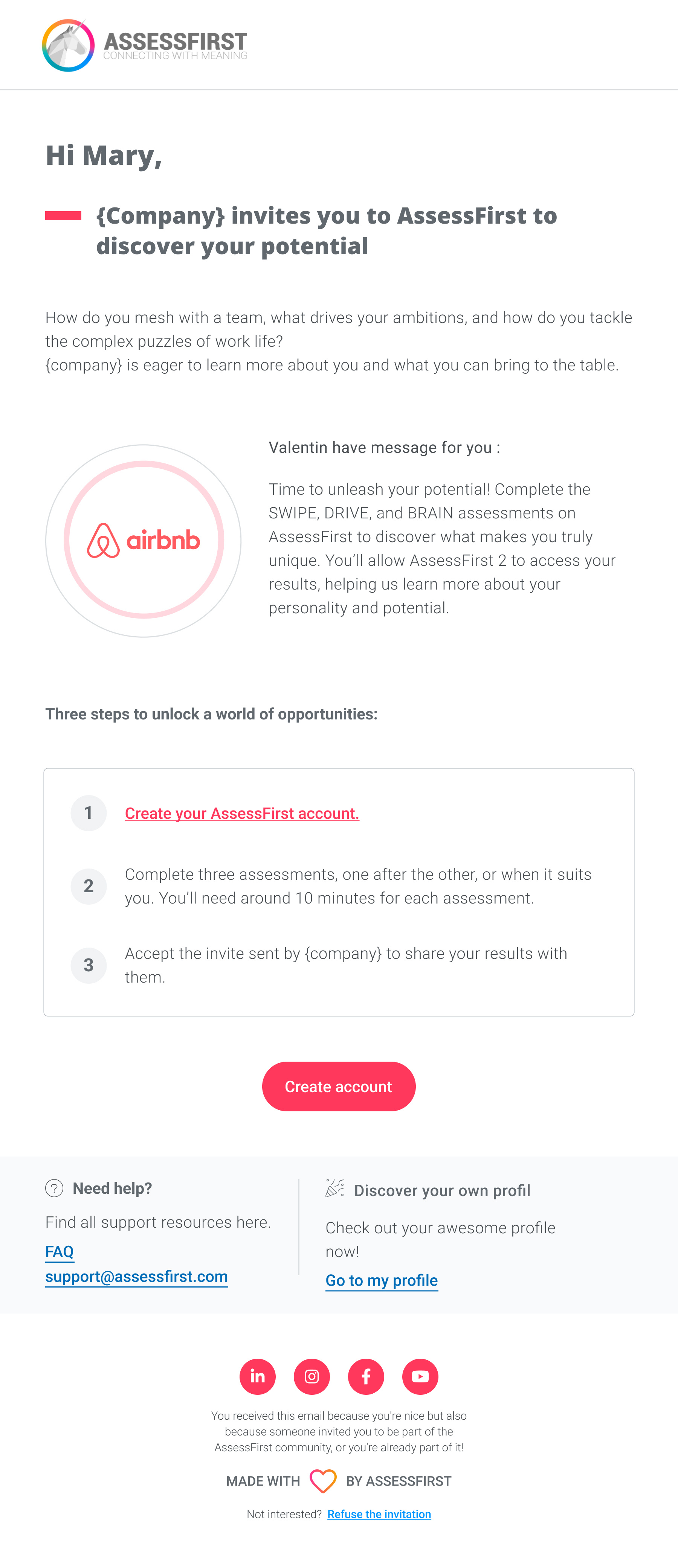Click the party popper icon
This screenshot has height=1568, width=678.
(334, 1188)
